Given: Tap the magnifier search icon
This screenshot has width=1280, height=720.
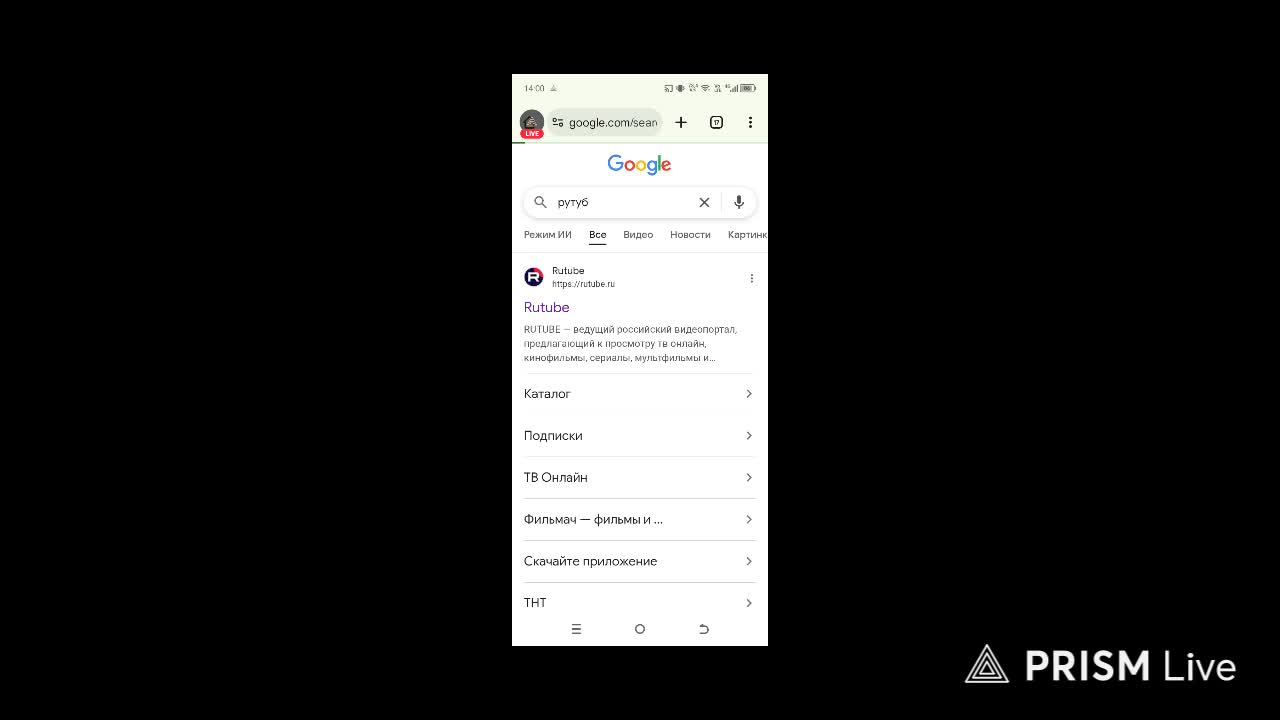Looking at the screenshot, I should [540, 202].
